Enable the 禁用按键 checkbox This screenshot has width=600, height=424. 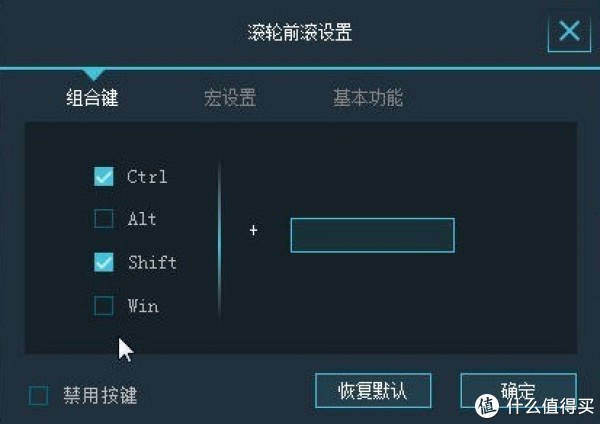click(x=39, y=395)
